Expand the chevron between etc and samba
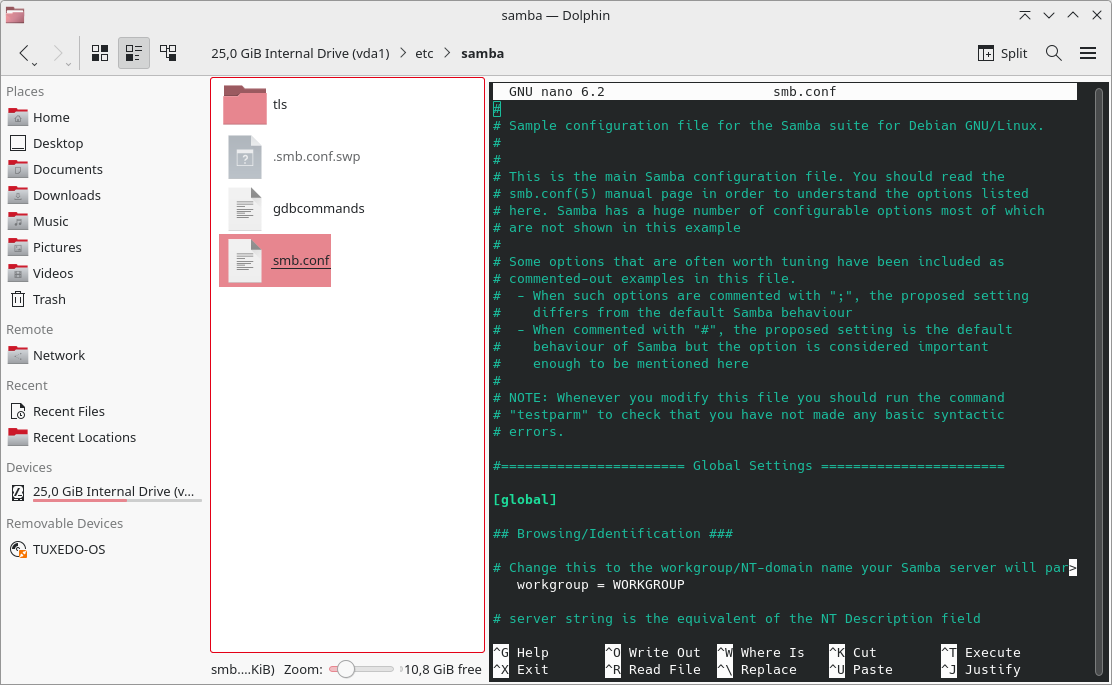Viewport: 1112px width, 685px height. coord(447,53)
